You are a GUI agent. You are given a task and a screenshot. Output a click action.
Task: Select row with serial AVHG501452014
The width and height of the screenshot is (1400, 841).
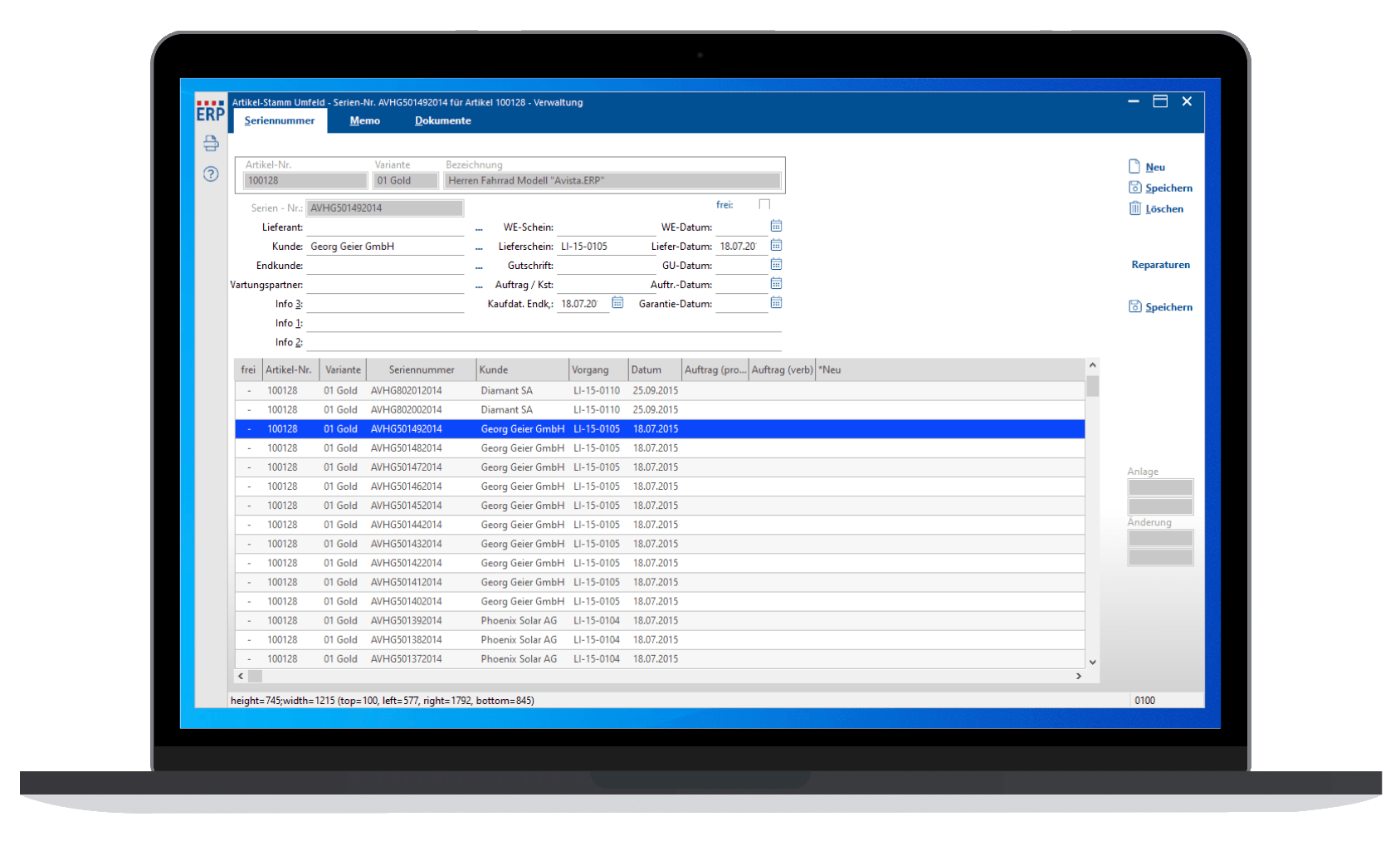pyautogui.click(x=660, y=505)
